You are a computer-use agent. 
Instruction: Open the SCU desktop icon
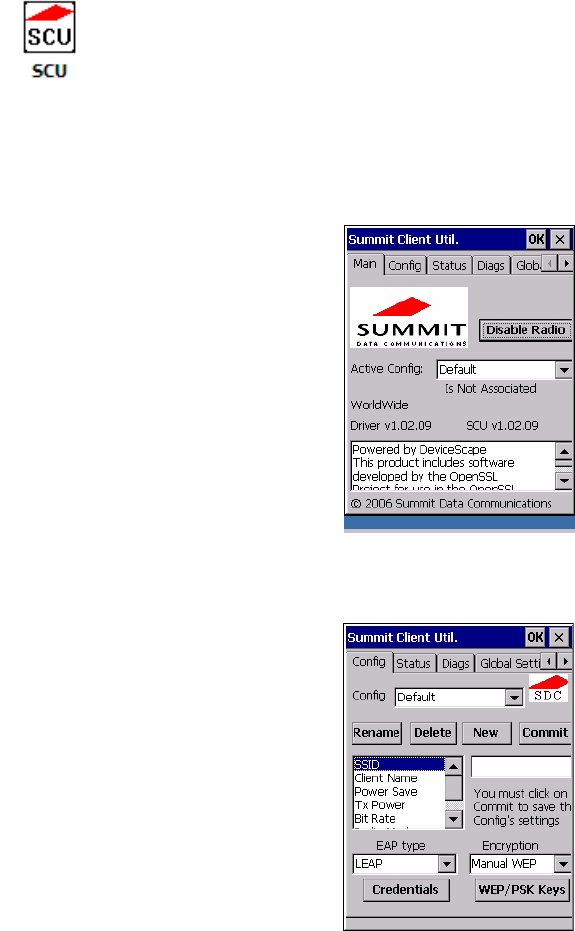pyautogui.click(x=49, y=40)
